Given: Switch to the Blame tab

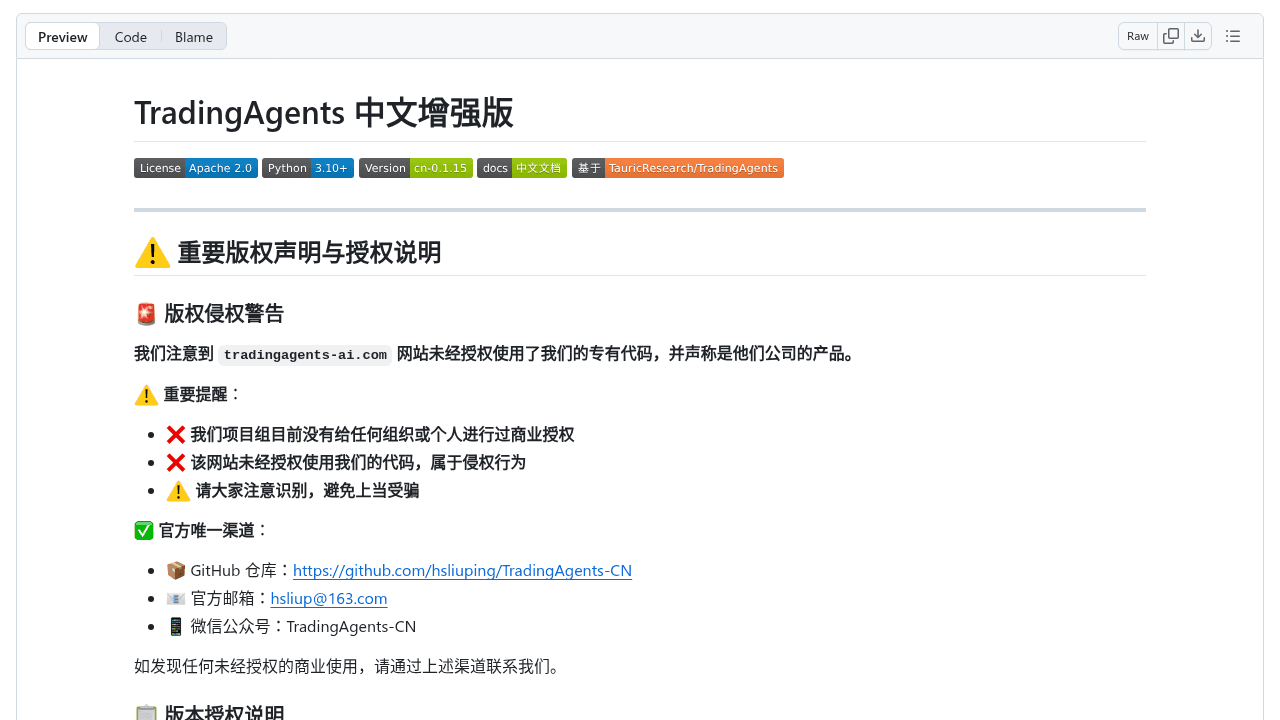Looking at the screenshot, I should point(193,36).
